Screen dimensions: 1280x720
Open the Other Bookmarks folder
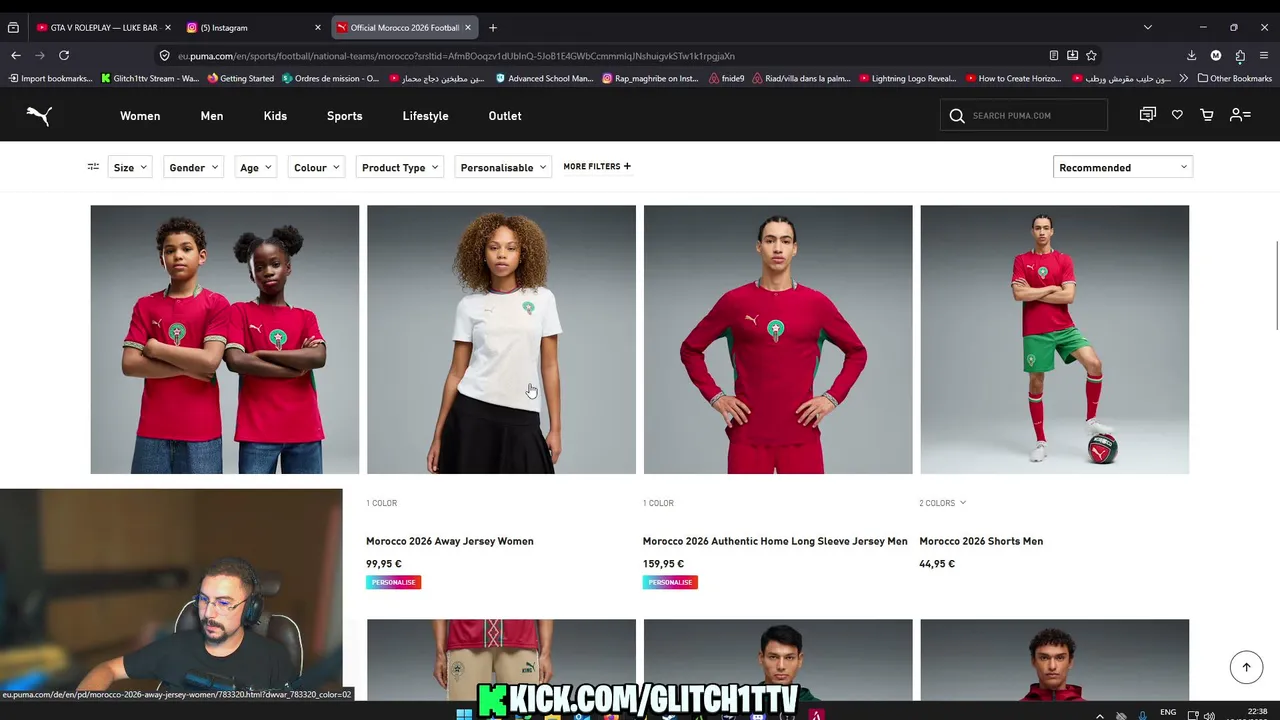coord(1234,79)
